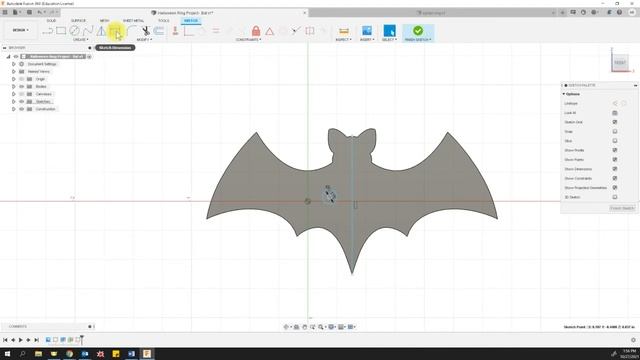
Task: Toggle the Sketch Grid checkbox
Action: coord(615,122)
